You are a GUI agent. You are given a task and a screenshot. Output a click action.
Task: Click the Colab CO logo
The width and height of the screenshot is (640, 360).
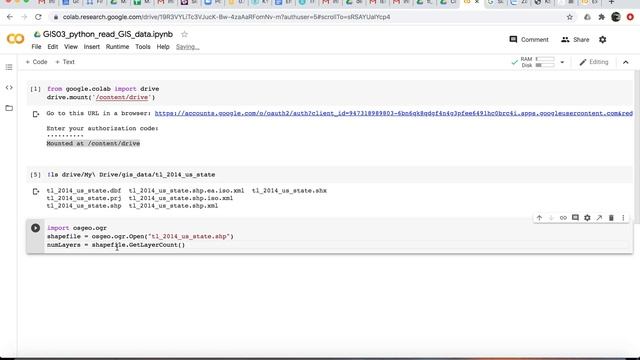click(x=16, y=39)
